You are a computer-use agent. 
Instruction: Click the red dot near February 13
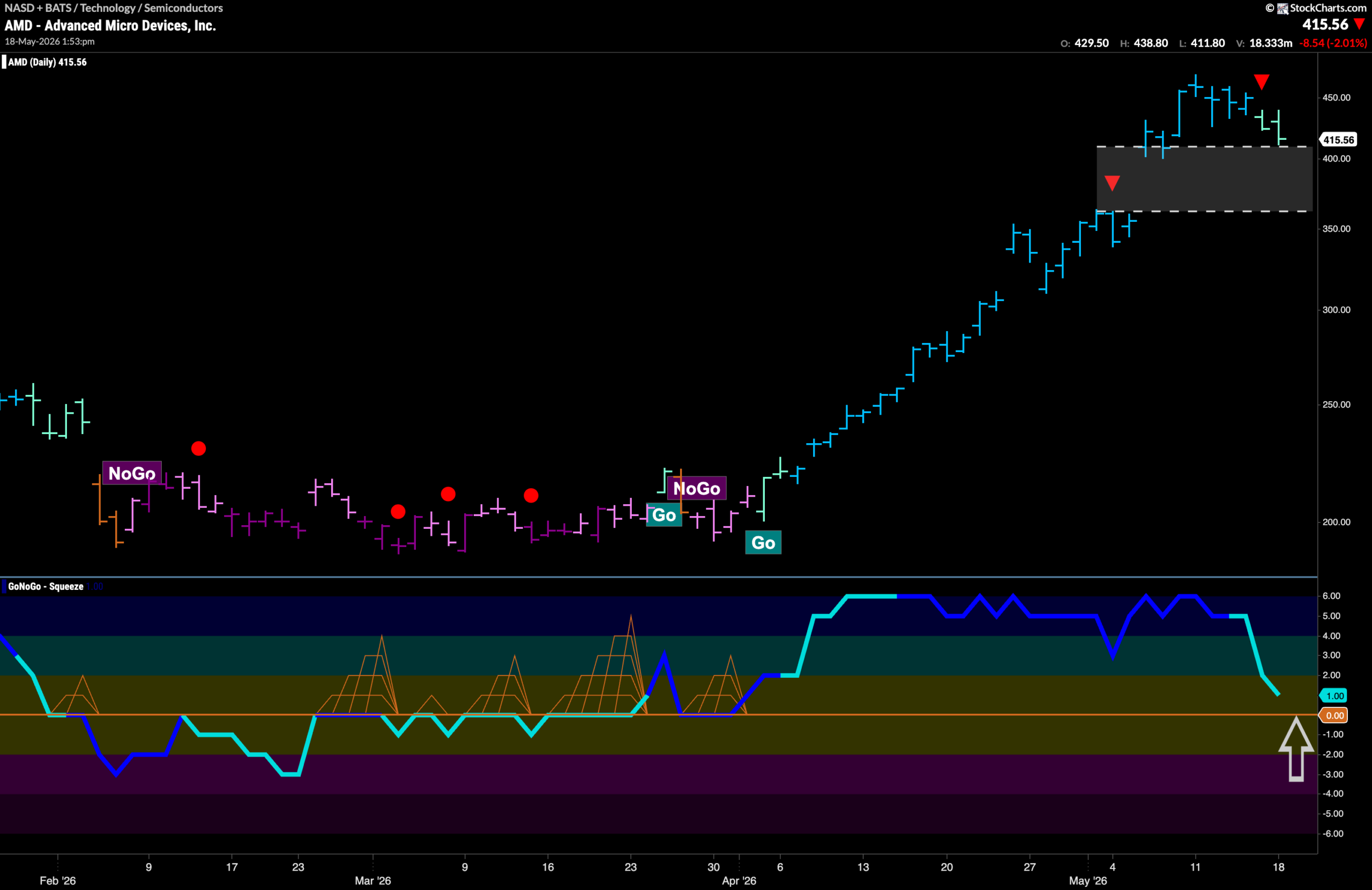coord(198,448)
